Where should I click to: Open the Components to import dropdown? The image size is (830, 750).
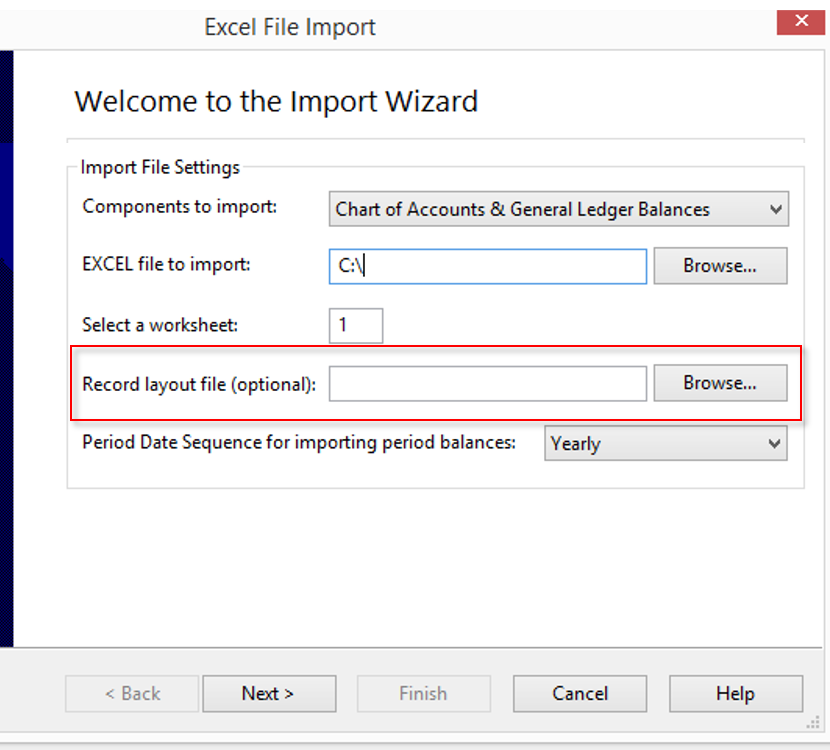coord(558,209)
